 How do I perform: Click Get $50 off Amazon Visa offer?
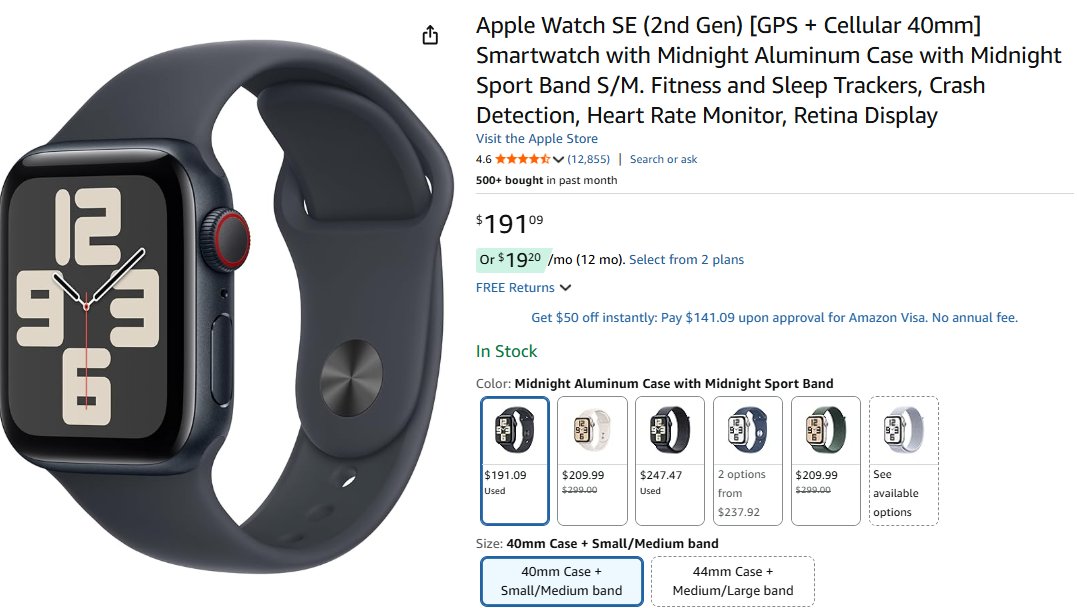(x=774, y=317)
